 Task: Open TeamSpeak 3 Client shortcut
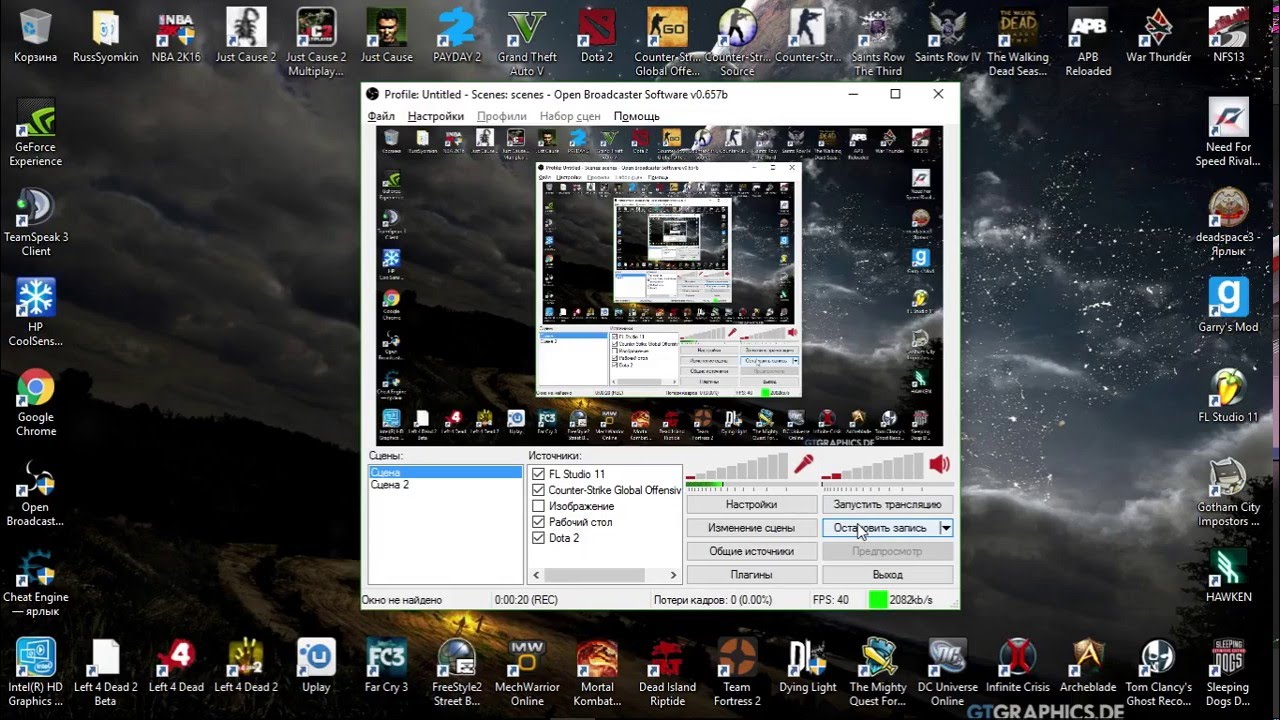click(x=36, y=223)
